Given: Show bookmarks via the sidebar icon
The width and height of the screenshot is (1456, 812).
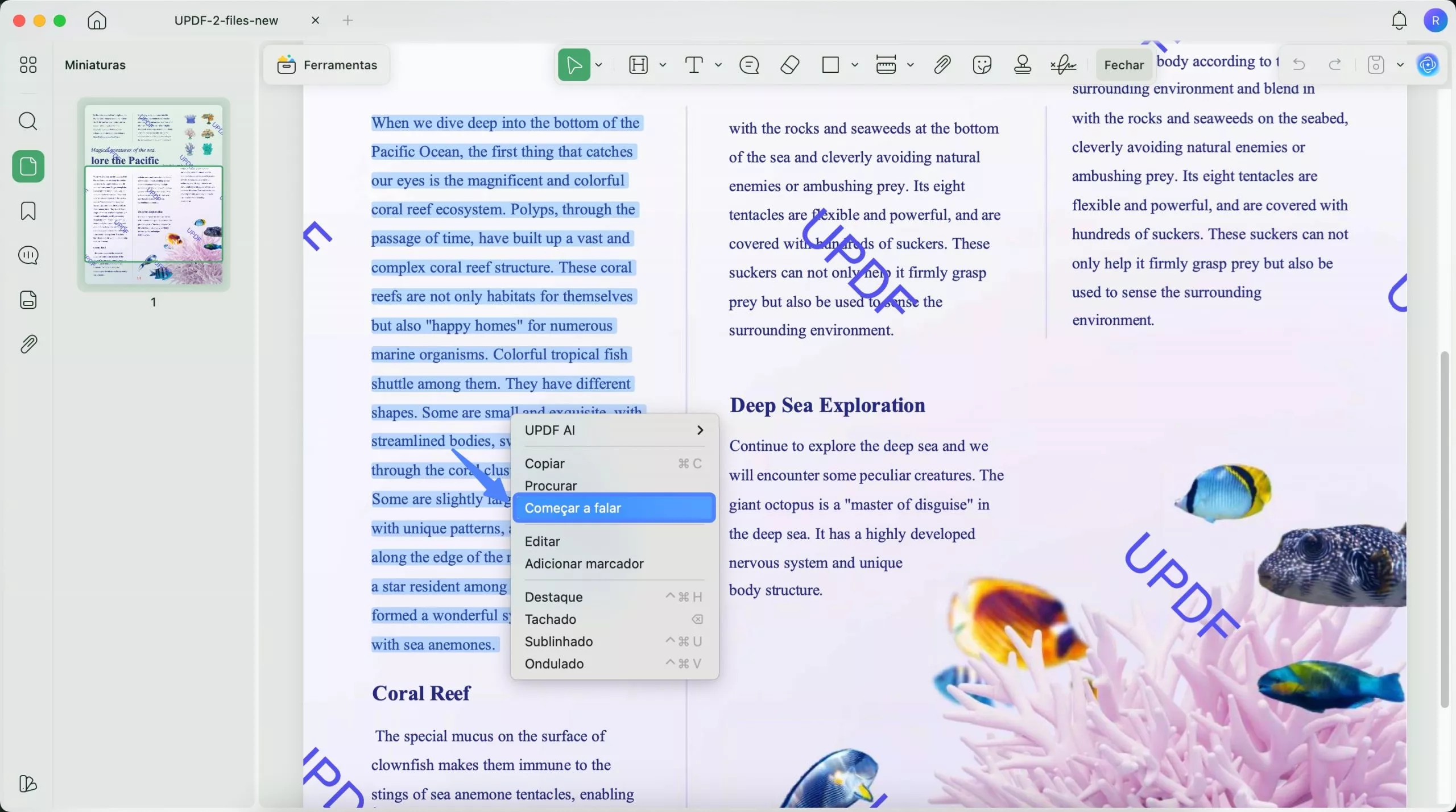Looking at the screenshot, I should pyautogui.click(x=28, y=211).
